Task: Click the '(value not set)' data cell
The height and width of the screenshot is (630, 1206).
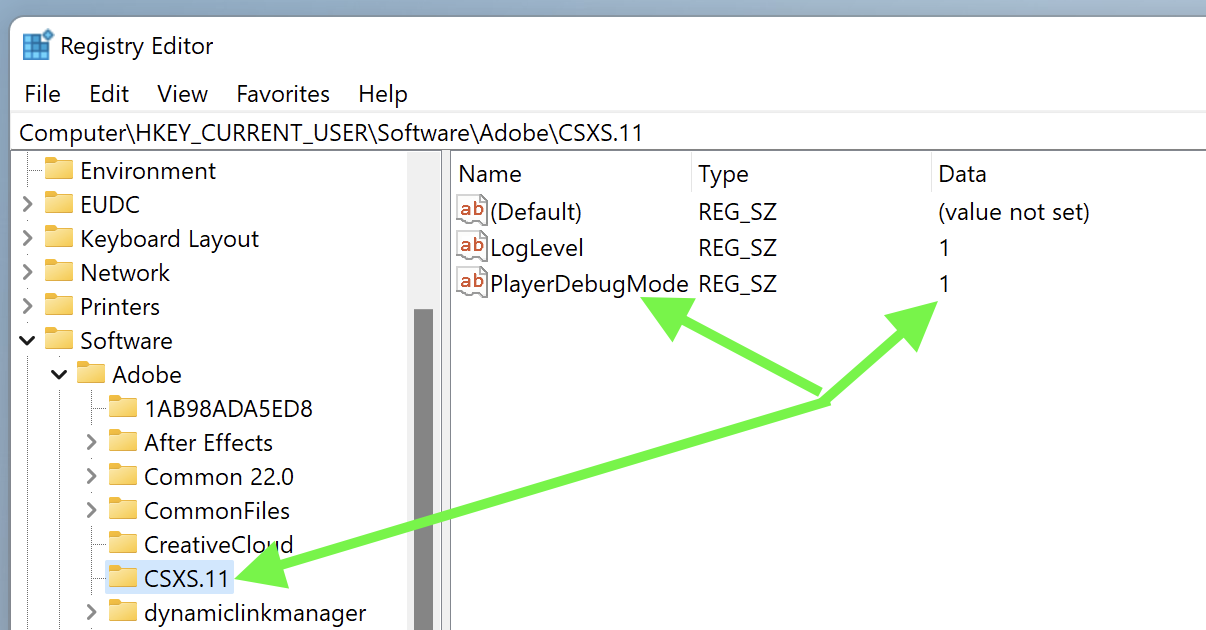Action: pos(1013,212)
